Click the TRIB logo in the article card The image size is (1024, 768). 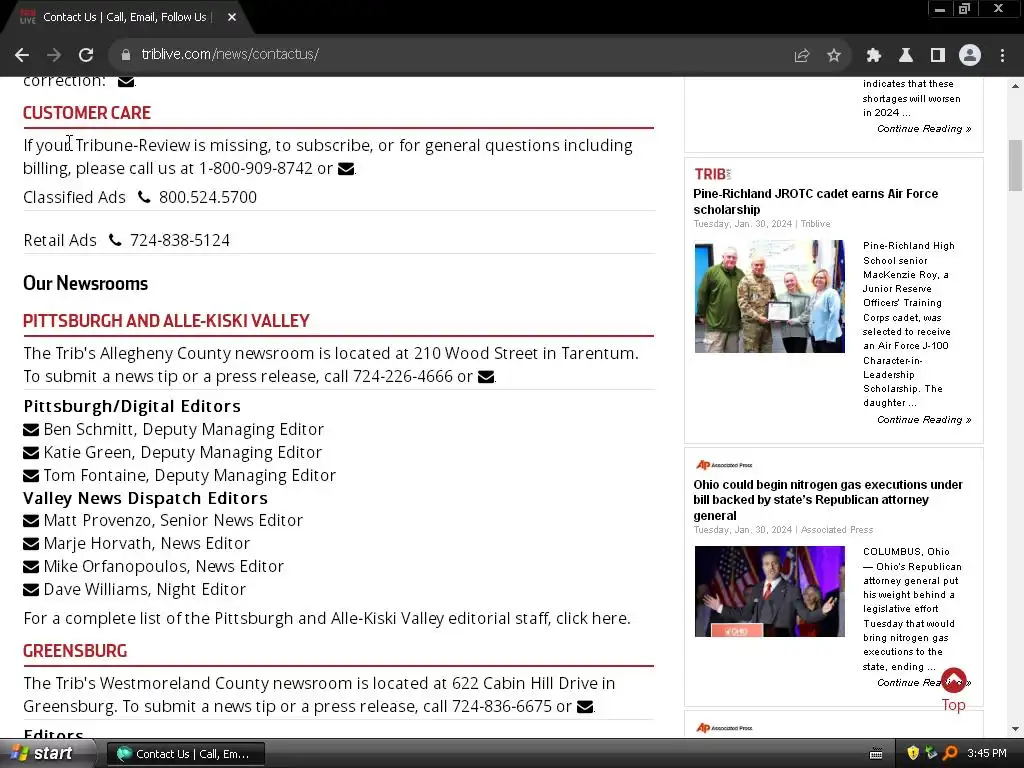point(712,174)
